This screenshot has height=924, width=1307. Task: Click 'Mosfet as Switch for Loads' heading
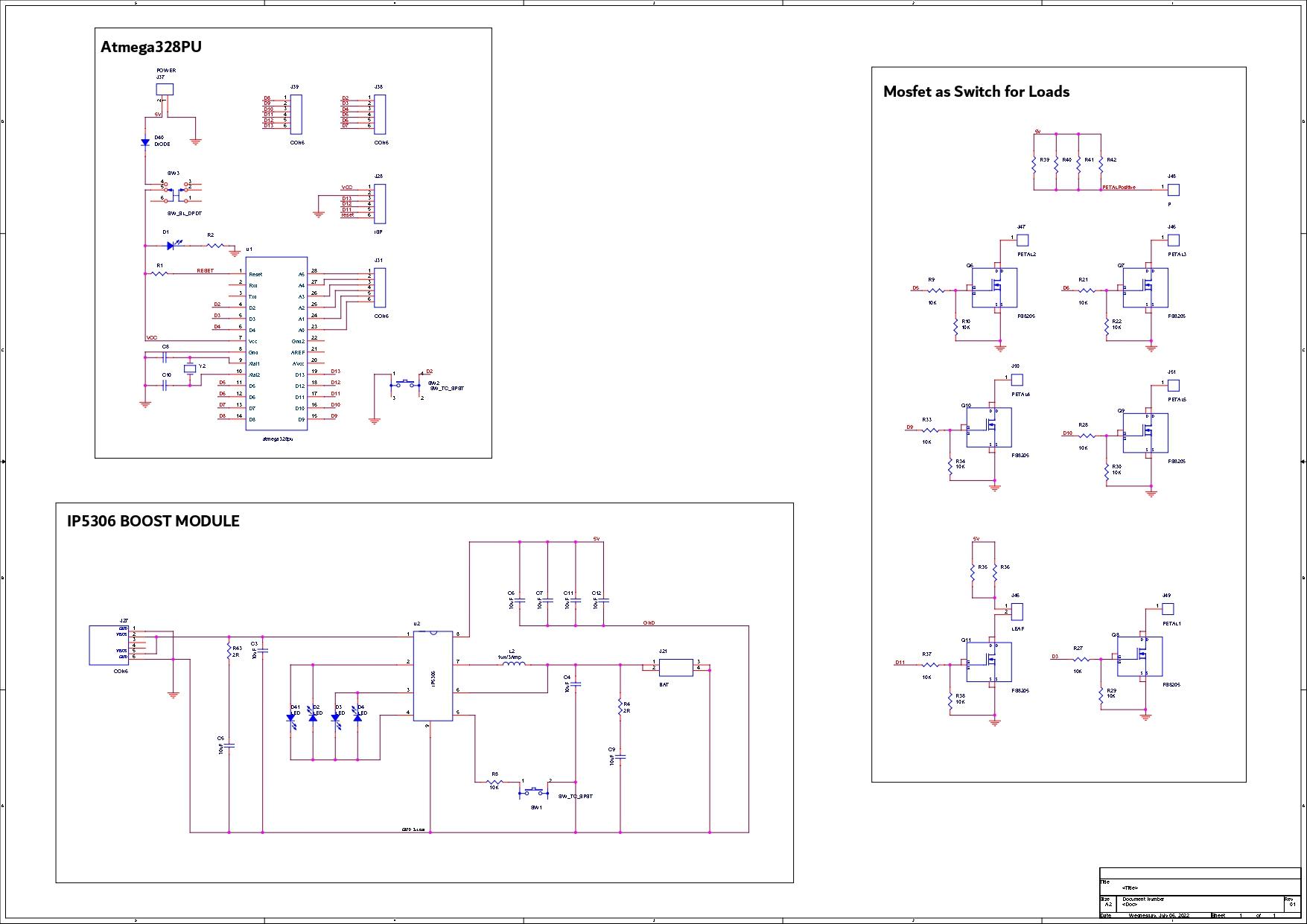[976, 92]
